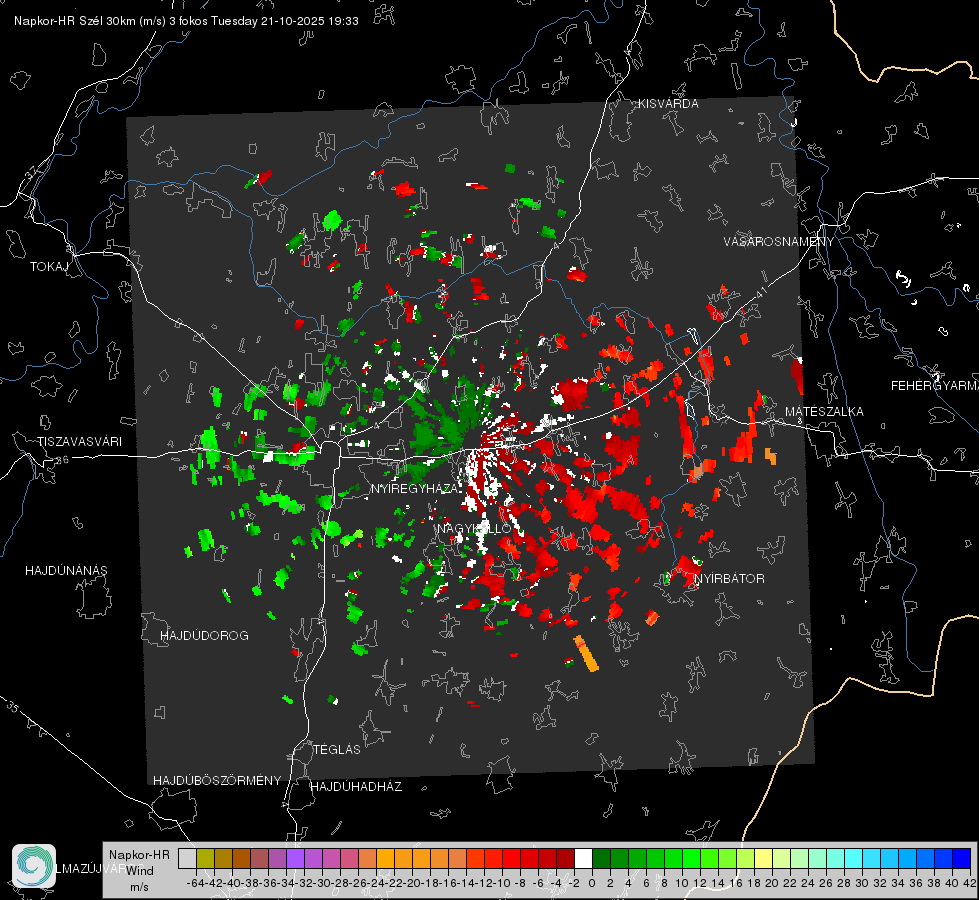
Task: Click the spiral radar logo icon
Action: pyautogui.click(x=34, y=866)
